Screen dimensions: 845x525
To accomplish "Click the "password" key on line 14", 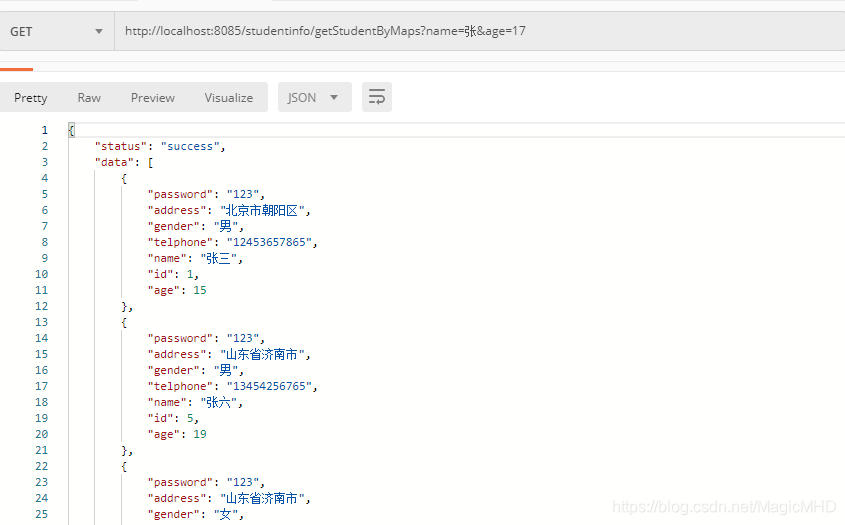I will [180, 338].
